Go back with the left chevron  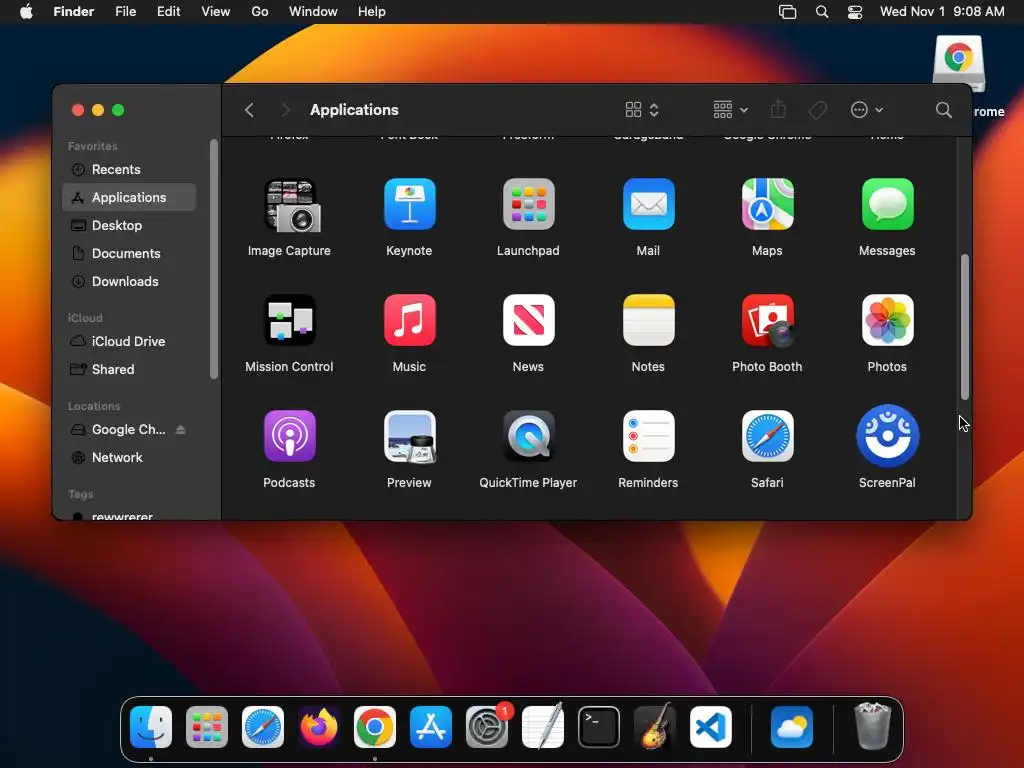249,110
